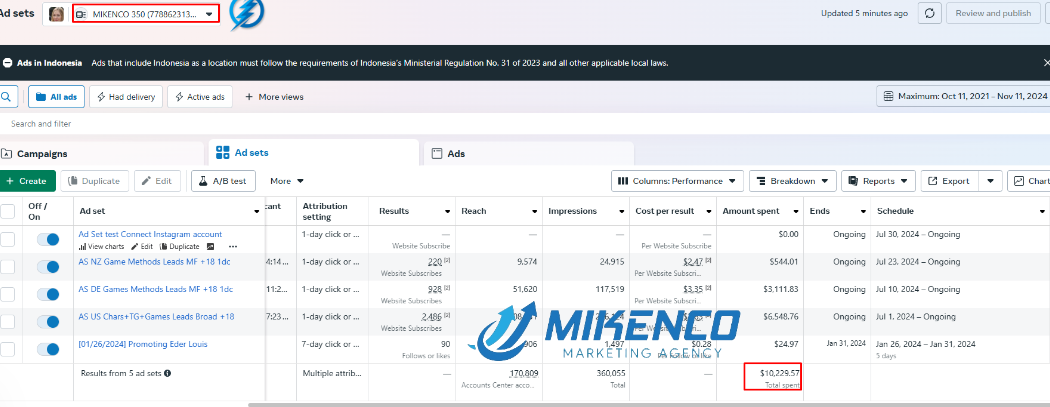Check the box for Ad Set test Connect Instagram
Viewport: 1050px width, 407px height.
tap(7, 240)
